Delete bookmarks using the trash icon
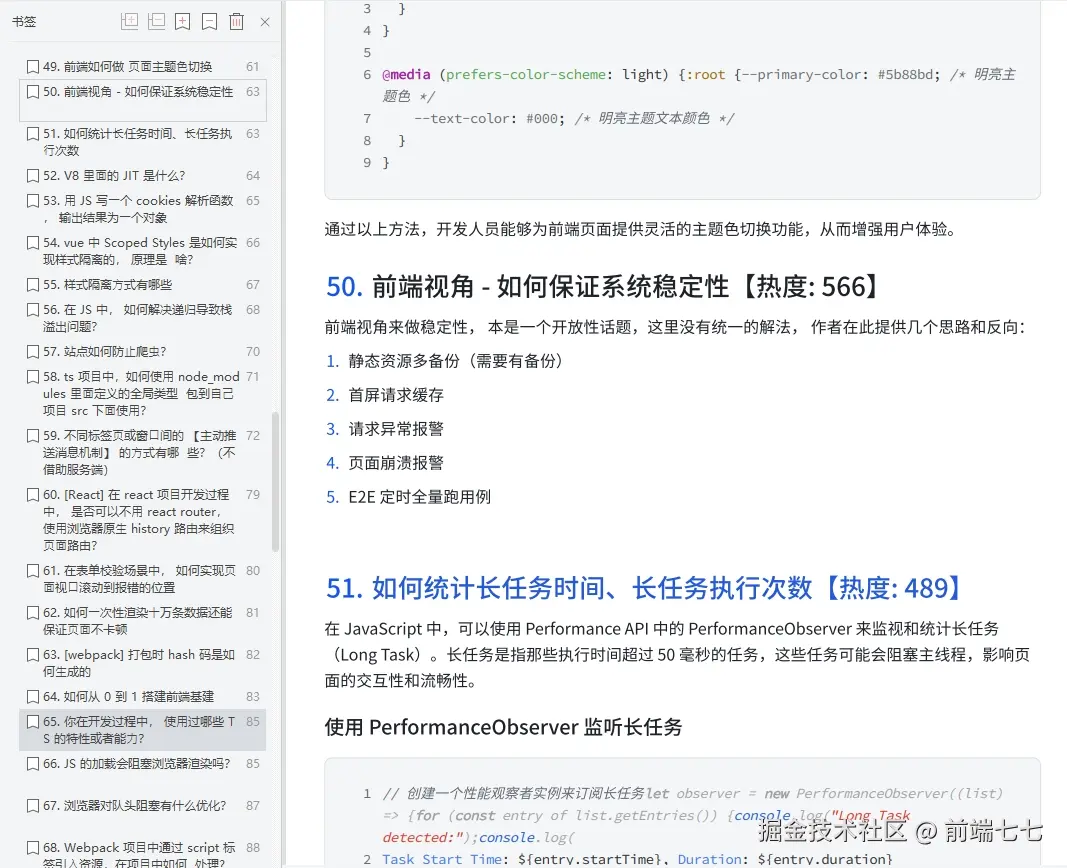The height and width of the screenshot is (868, 1067). click(236, 21)
